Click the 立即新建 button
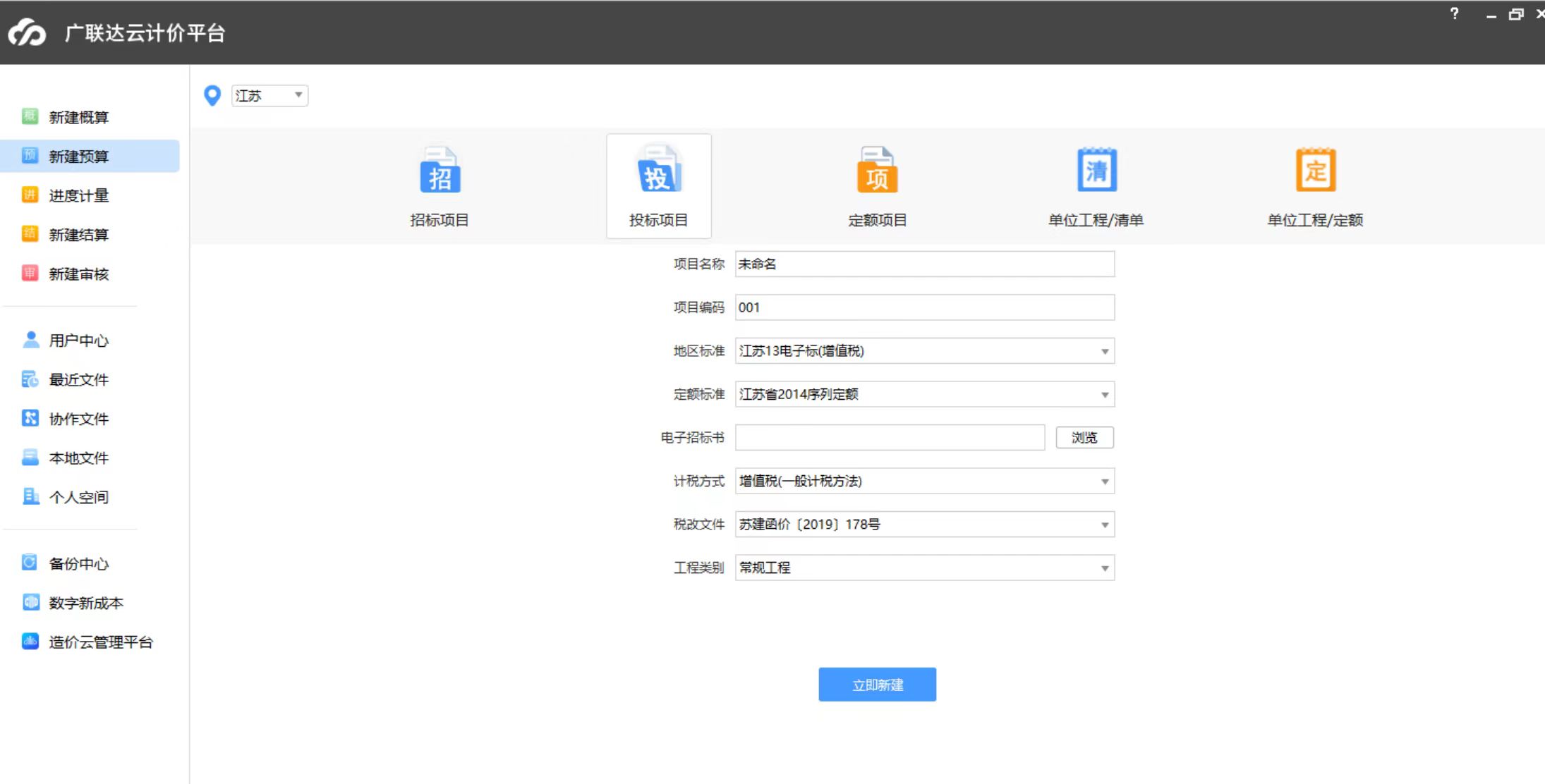The image size is (1545, 784). tap(877, 685)
